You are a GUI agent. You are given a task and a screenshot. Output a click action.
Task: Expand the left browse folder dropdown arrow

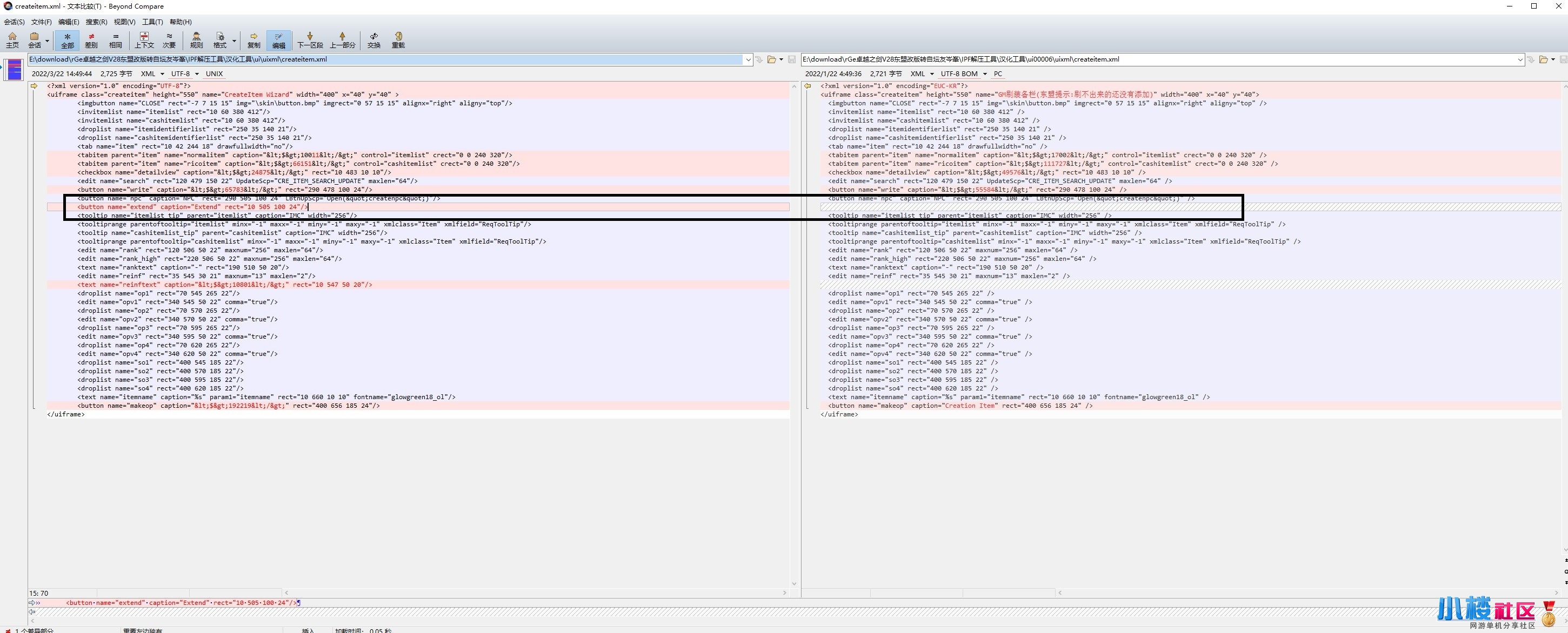[x=781, y=59]
